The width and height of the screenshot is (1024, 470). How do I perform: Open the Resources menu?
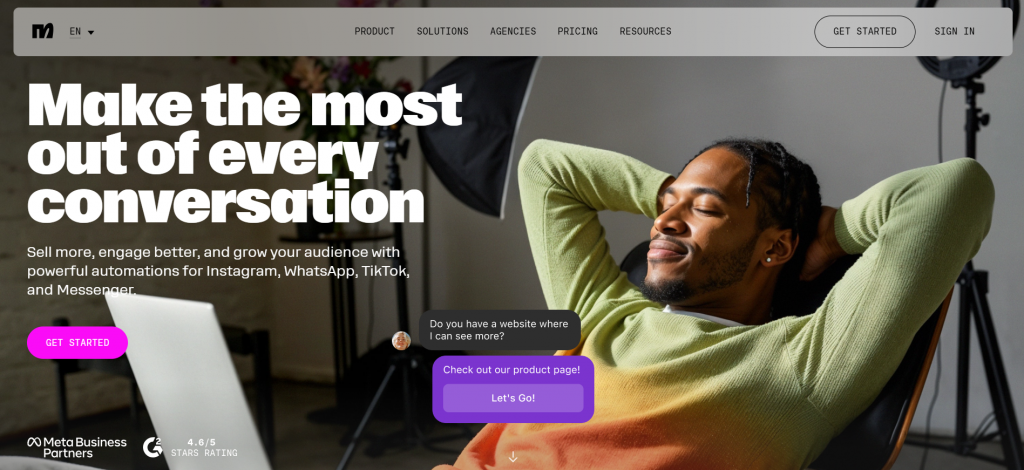click(x=645, y=31)
